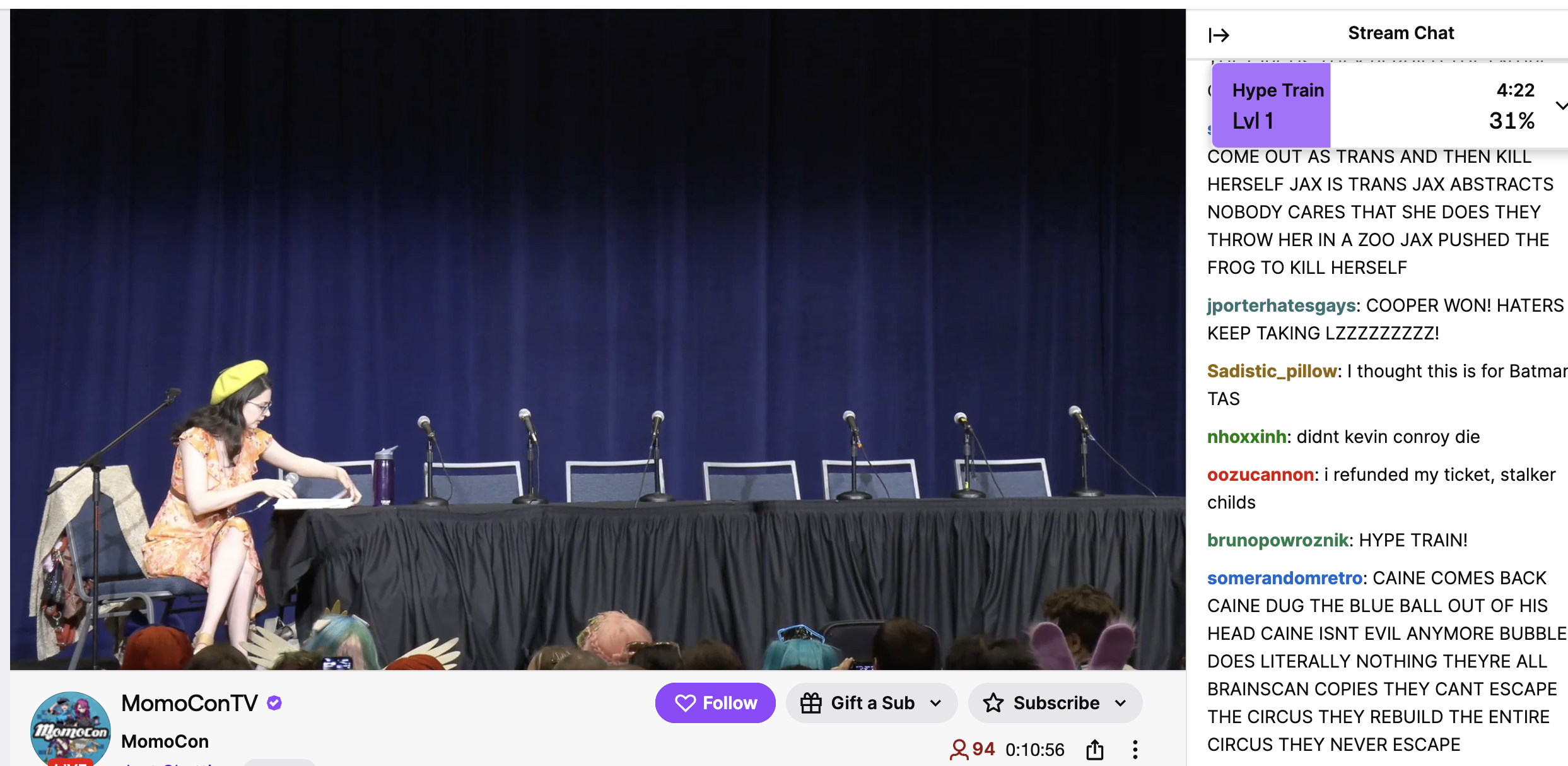Open the three-dot more options menu

(x=1135, y=750)
